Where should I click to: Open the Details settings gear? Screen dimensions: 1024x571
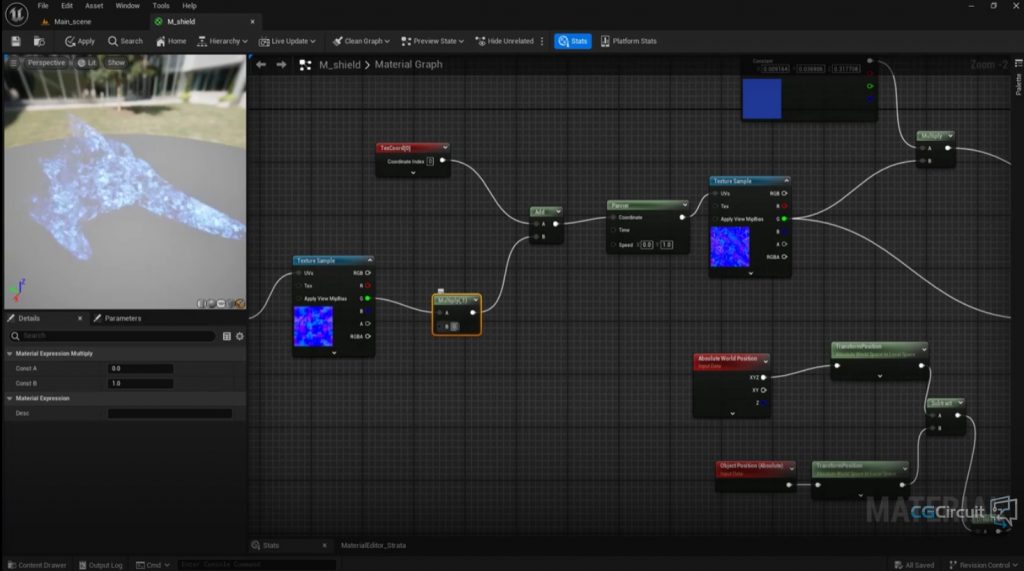pyautogui.click(x=240, y=336)
